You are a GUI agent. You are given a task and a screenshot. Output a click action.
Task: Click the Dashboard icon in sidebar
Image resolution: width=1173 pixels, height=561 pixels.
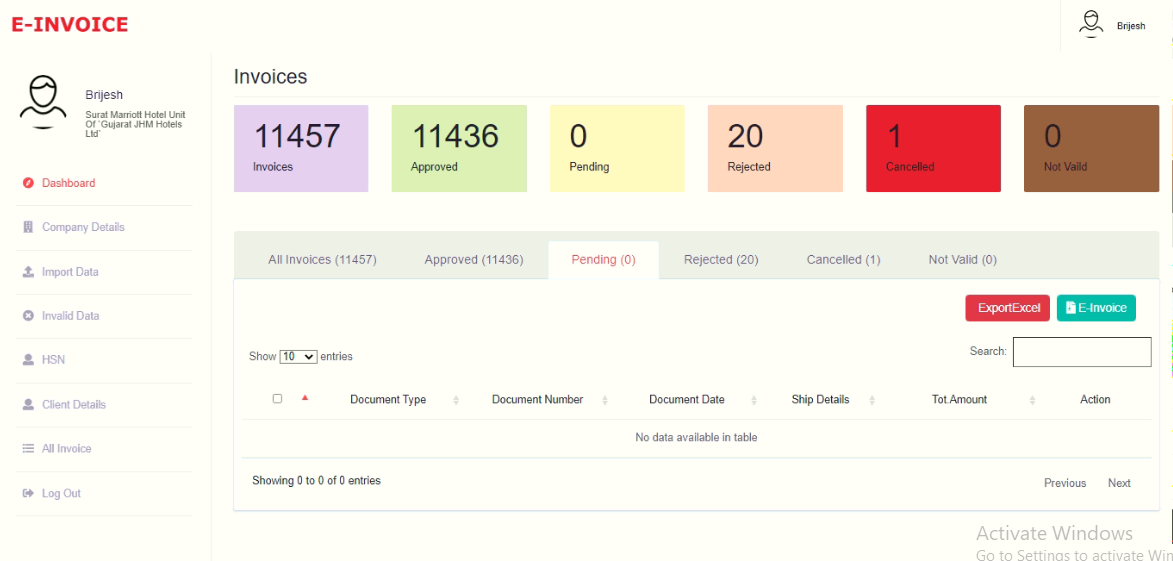(x=28, y=183)
